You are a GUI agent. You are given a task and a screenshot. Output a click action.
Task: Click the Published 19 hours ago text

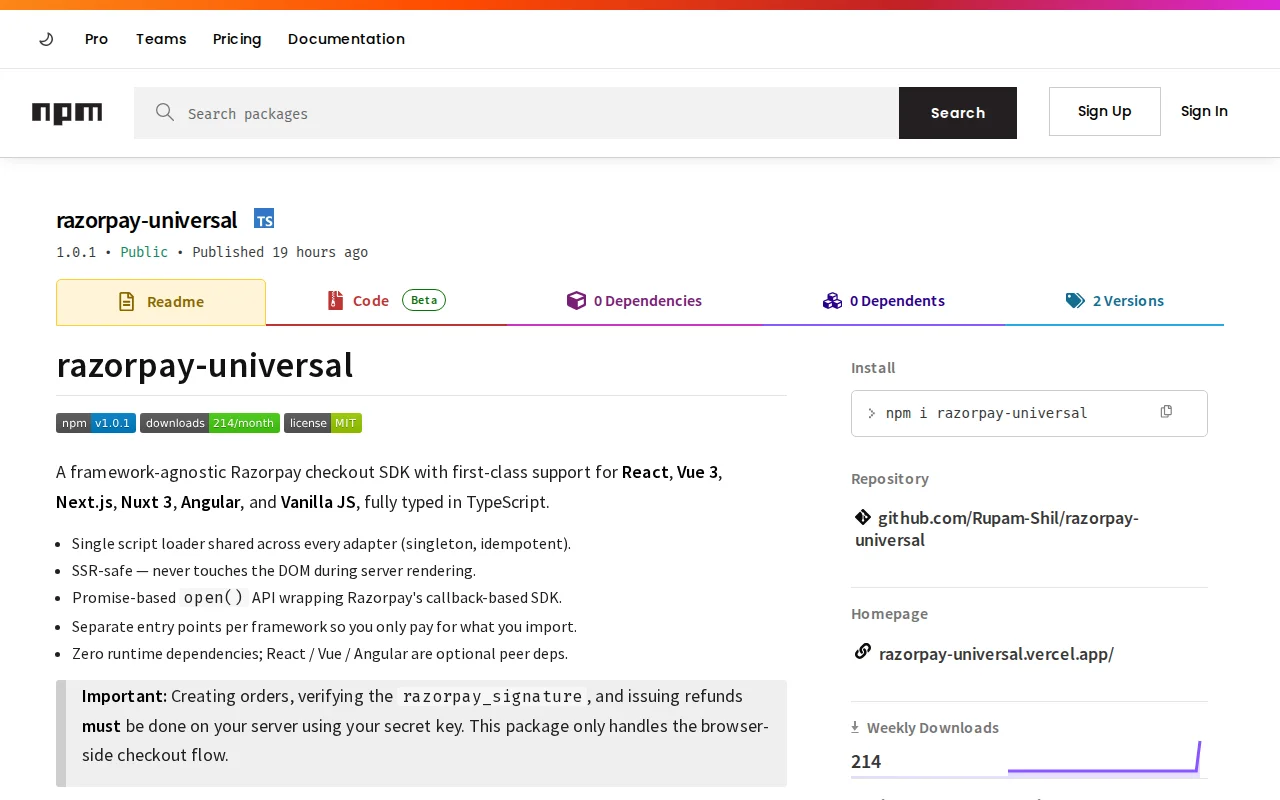pyautogui.click(x=280, y=252)
